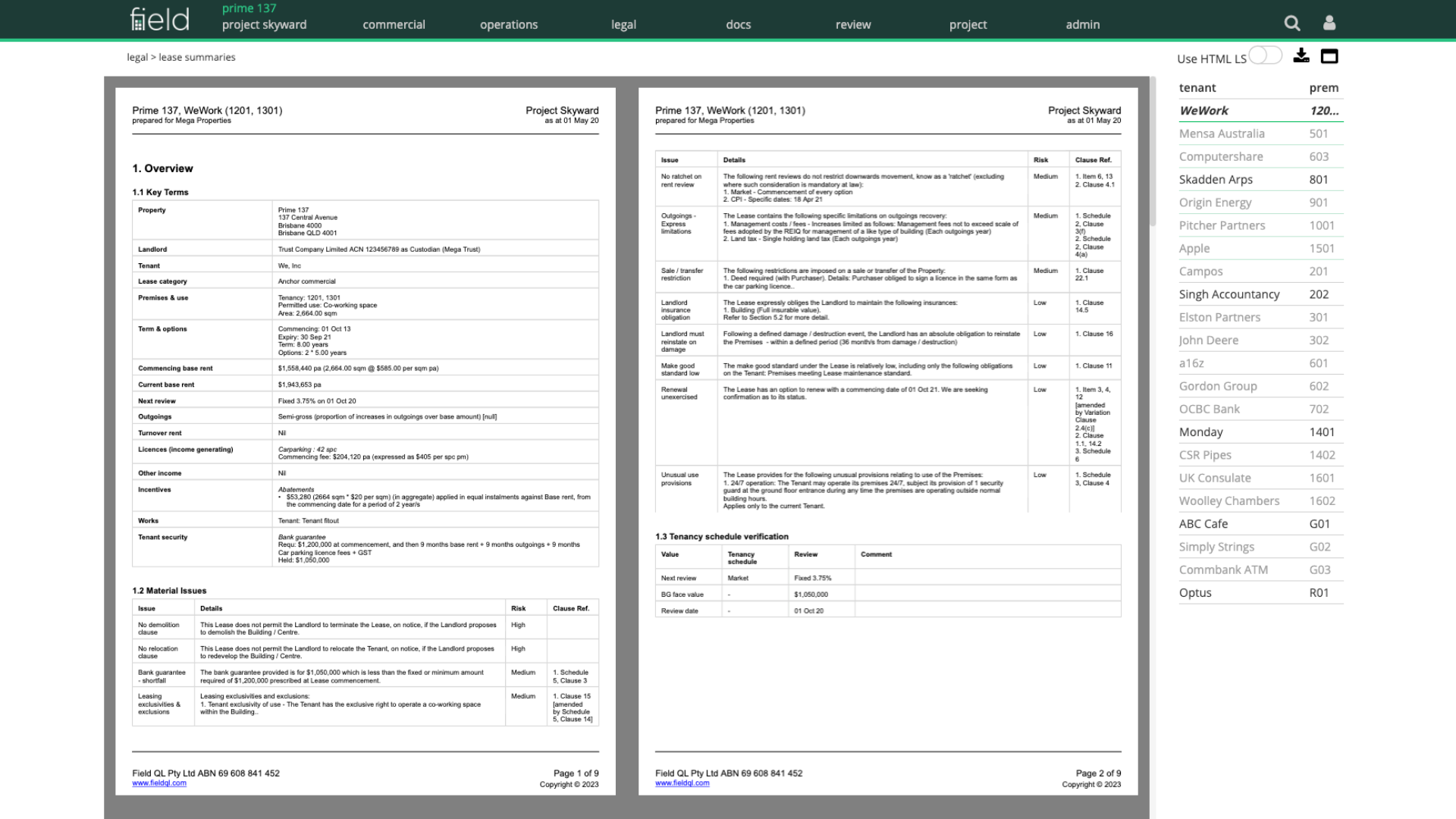1456x819 pixels.
Task: Toggle the Use HTML LS switch
Action: (x=1265, y=55)
